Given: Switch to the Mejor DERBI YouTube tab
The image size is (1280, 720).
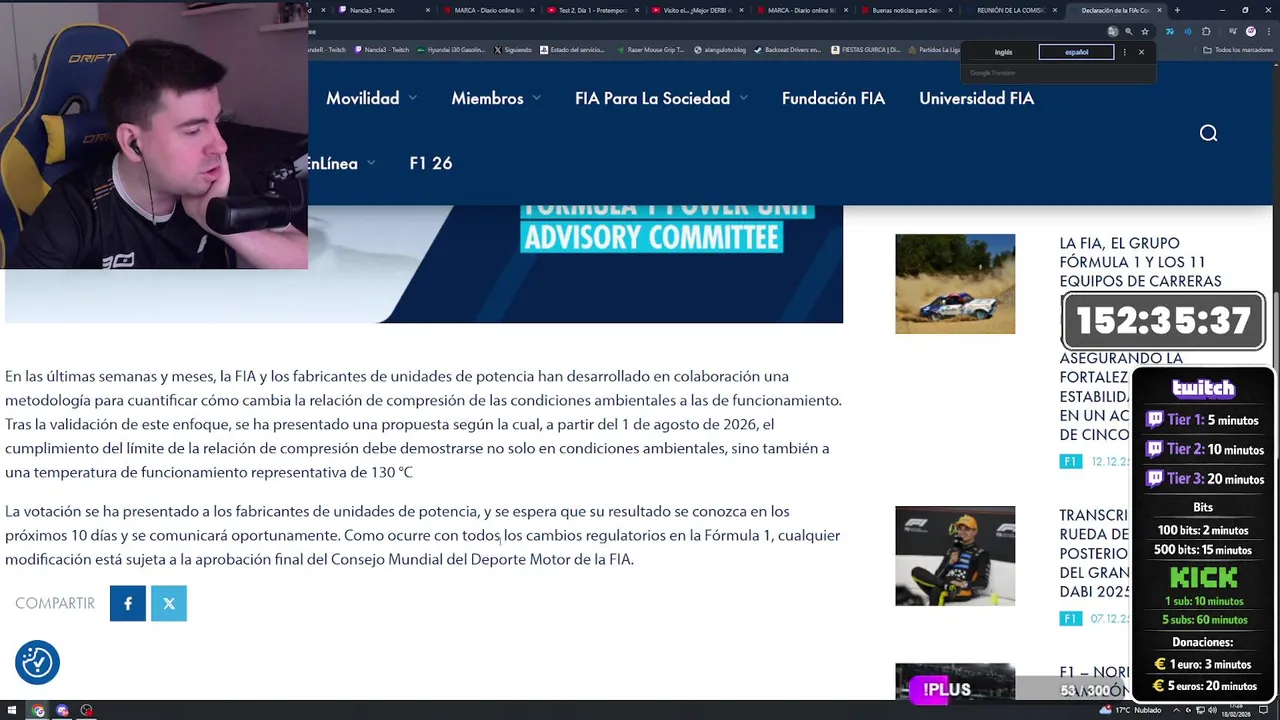Looking at the screenshot, I should [x=697, y=10].
